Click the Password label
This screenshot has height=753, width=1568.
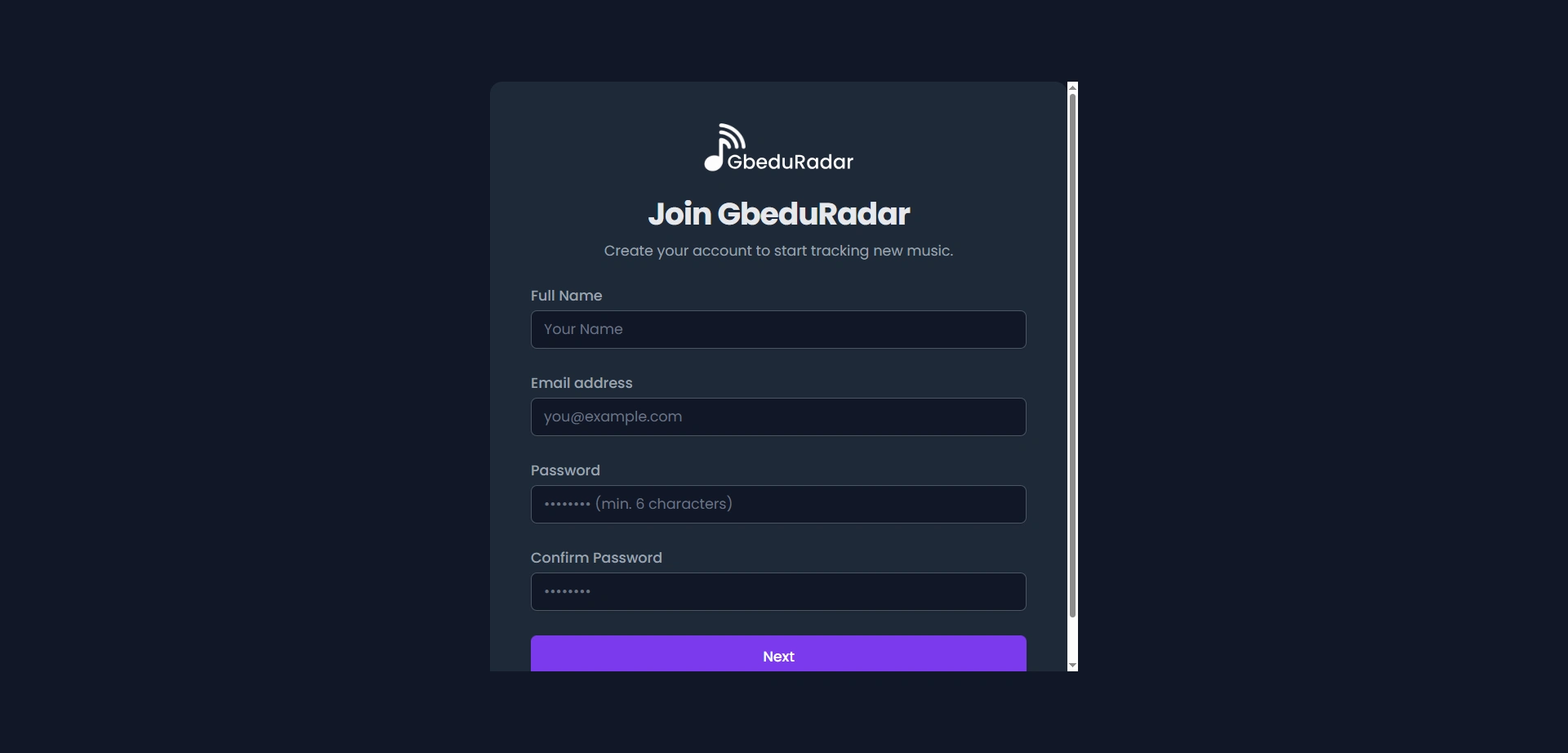[565, 470]
